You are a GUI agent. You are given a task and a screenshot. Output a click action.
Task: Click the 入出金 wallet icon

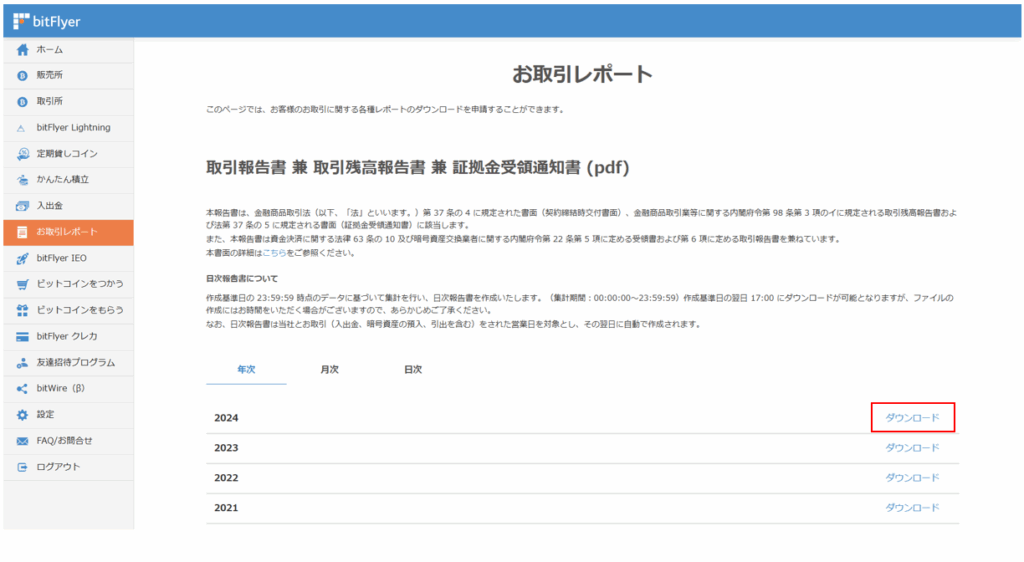click(x=22, y=206)
